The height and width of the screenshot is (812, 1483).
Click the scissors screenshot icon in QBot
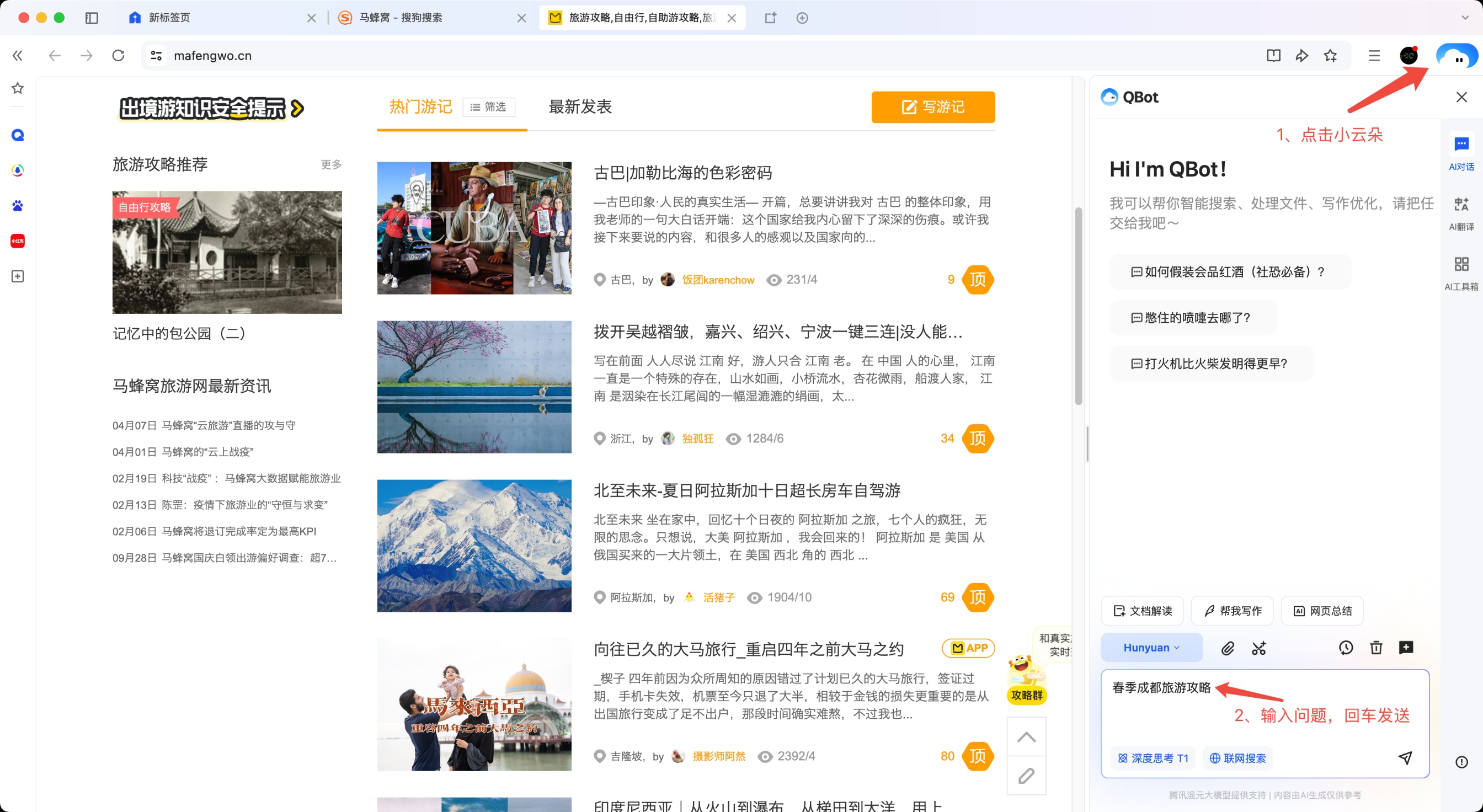point(1258,648)
